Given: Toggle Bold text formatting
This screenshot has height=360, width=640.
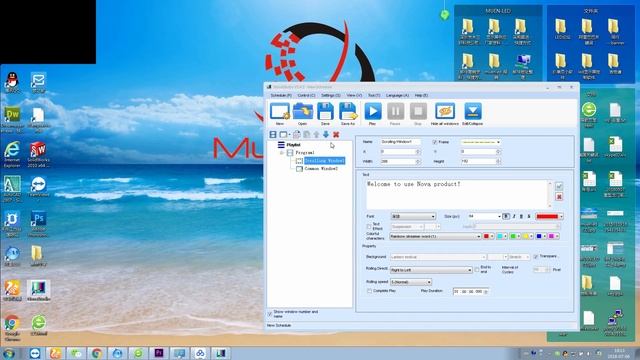Looking at the screenshot, I should click(x=506, y=216).
